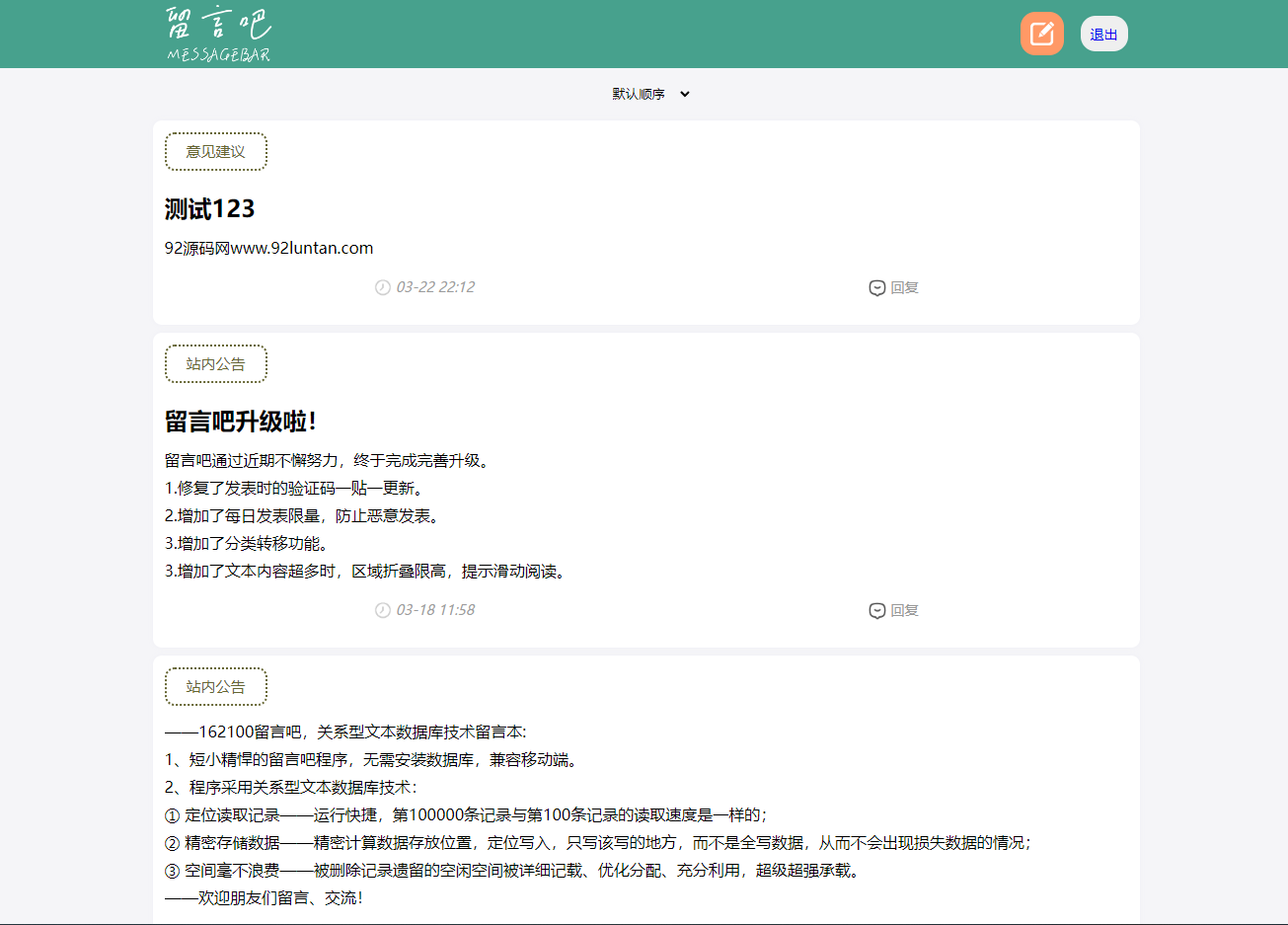This screenshot has height=925, width=1288.
Task: Click the 回复 text on the 测试123 post
Action: [904, 288]
